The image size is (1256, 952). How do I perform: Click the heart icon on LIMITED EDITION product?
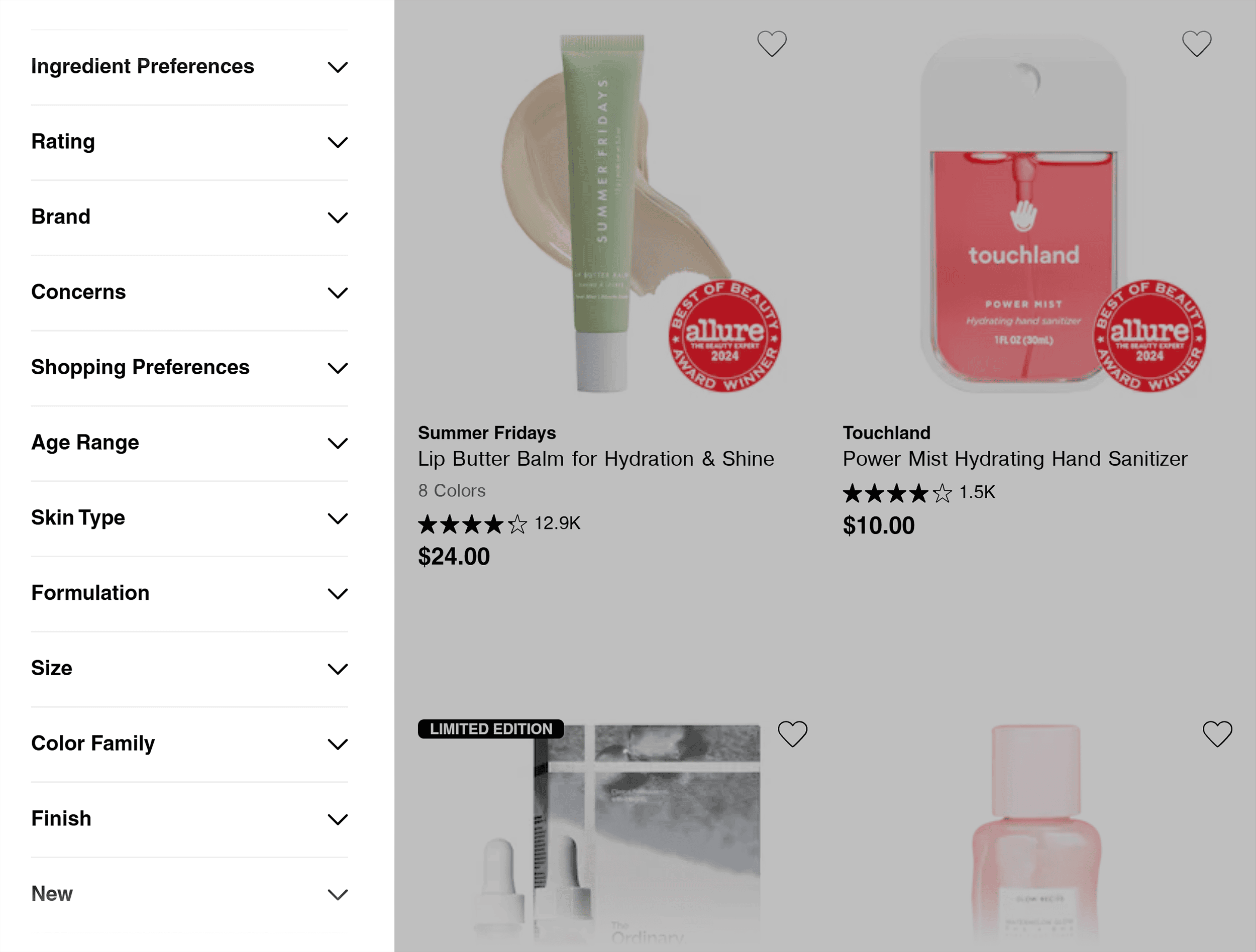click(x=793, y=734)
